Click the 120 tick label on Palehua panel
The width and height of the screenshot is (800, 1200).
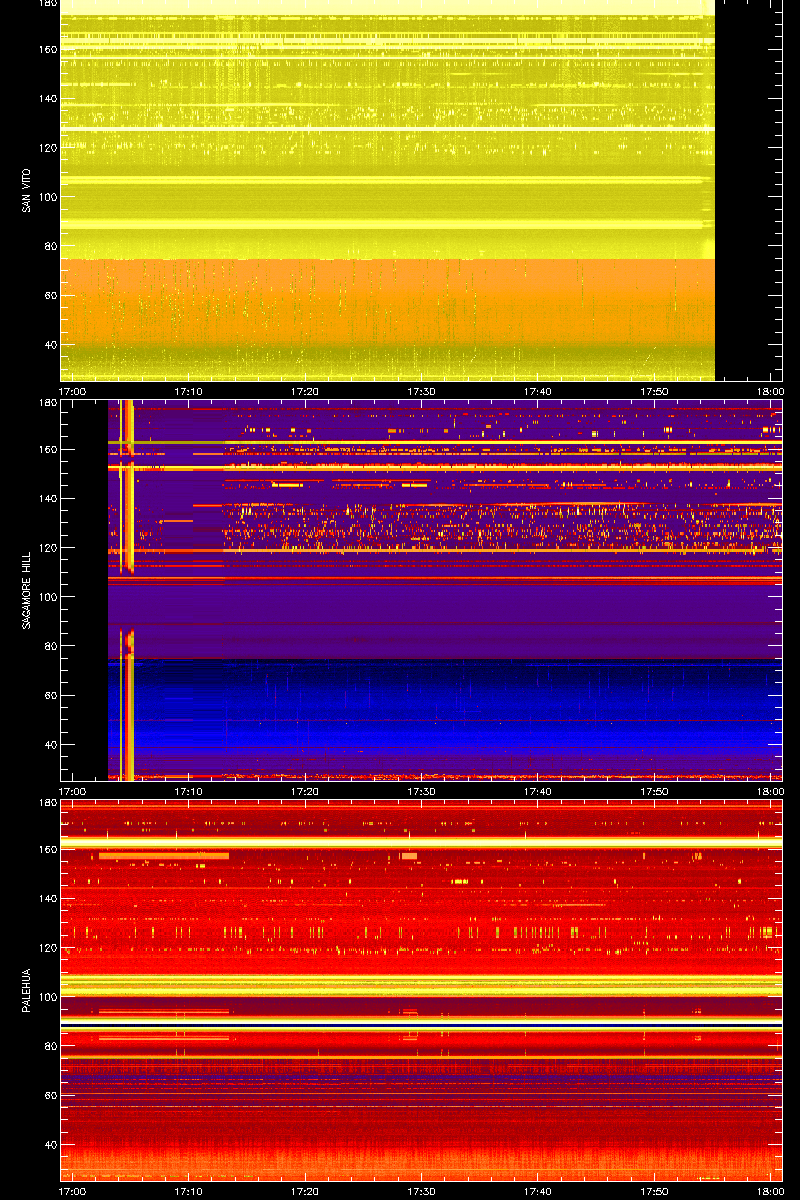coord(48,948)
